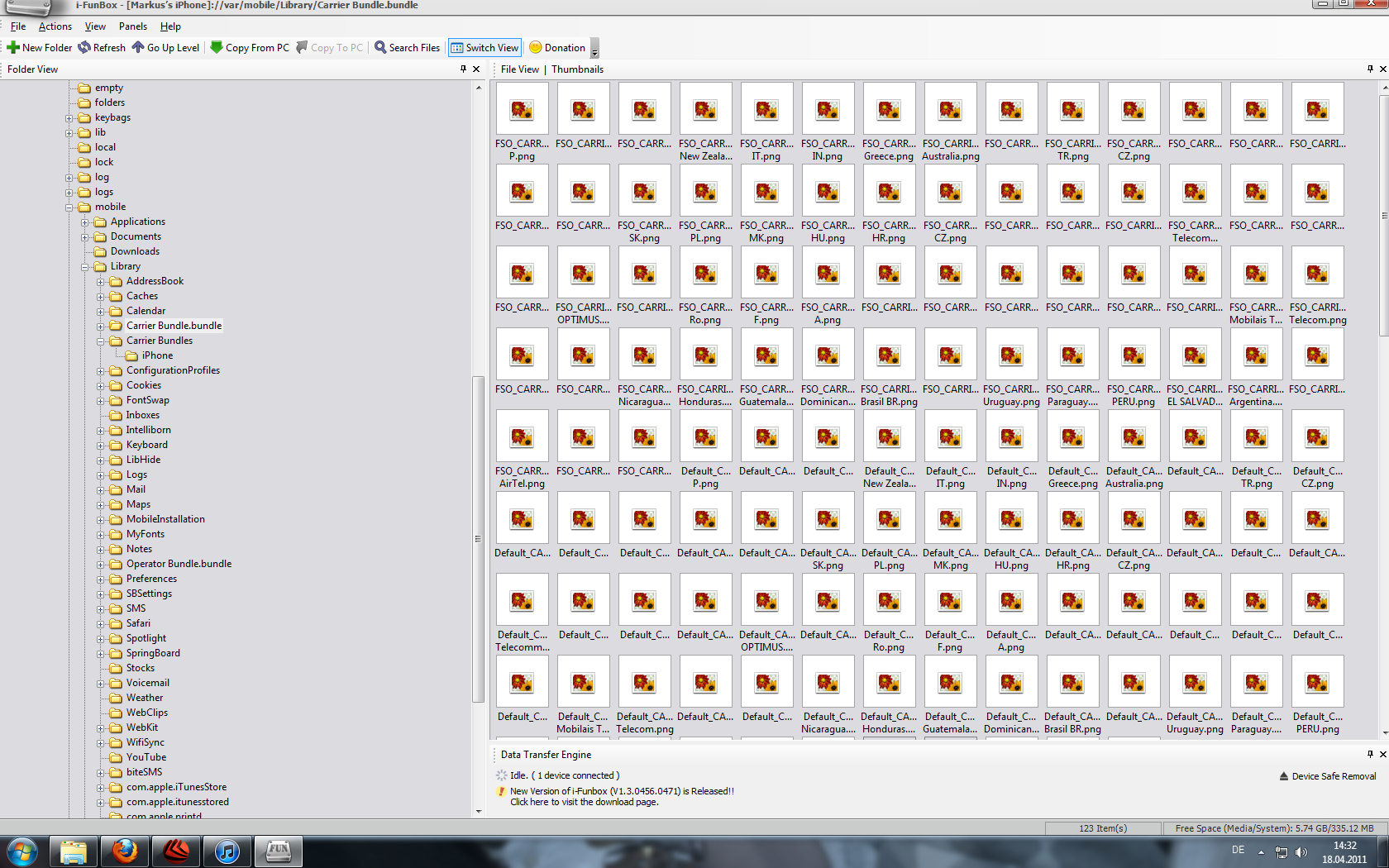
Task: Pin the Data Transfer Engine panel
Action: point(1370,754)
